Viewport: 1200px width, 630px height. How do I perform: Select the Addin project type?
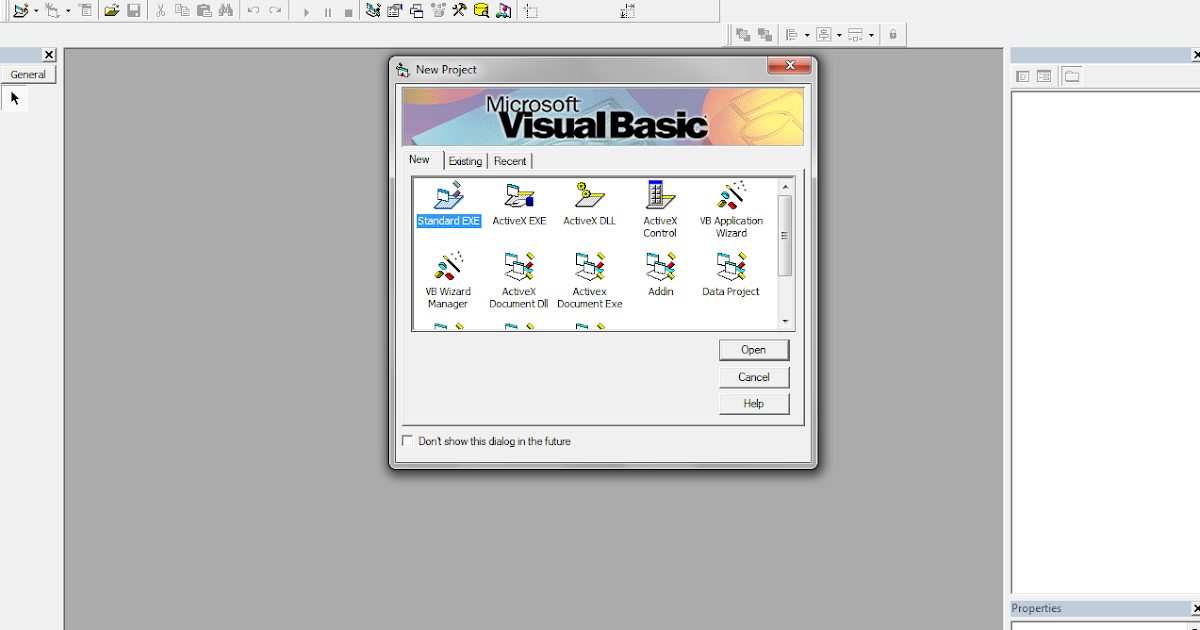[660, 275]
